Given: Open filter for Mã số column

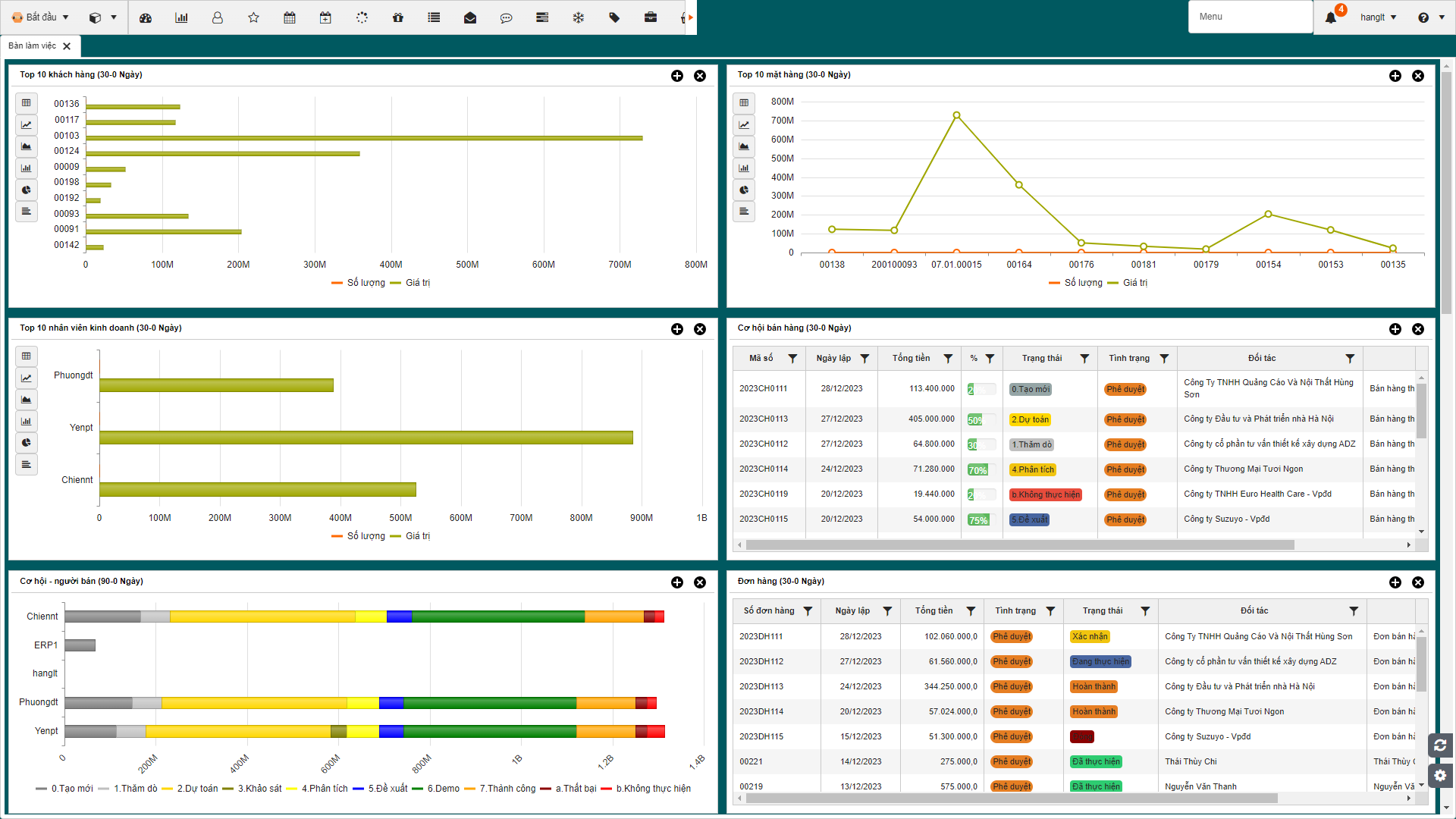Looking at the screenshot, I should pyautogui.click(x=792, y=359).
